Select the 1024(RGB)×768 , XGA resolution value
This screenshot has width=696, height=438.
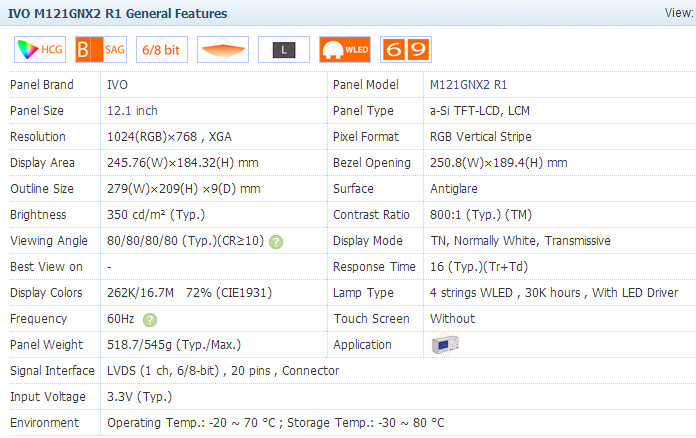(x=170, y=137)
